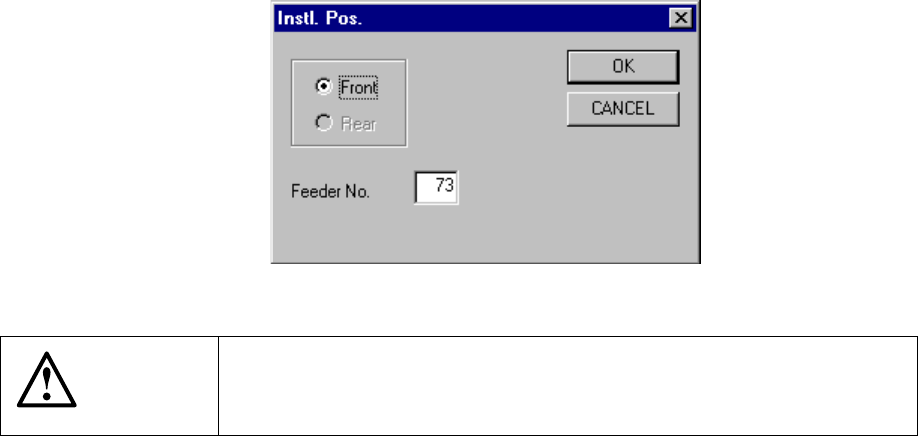Click the table cell containing the warning icon

coord(109,386)
